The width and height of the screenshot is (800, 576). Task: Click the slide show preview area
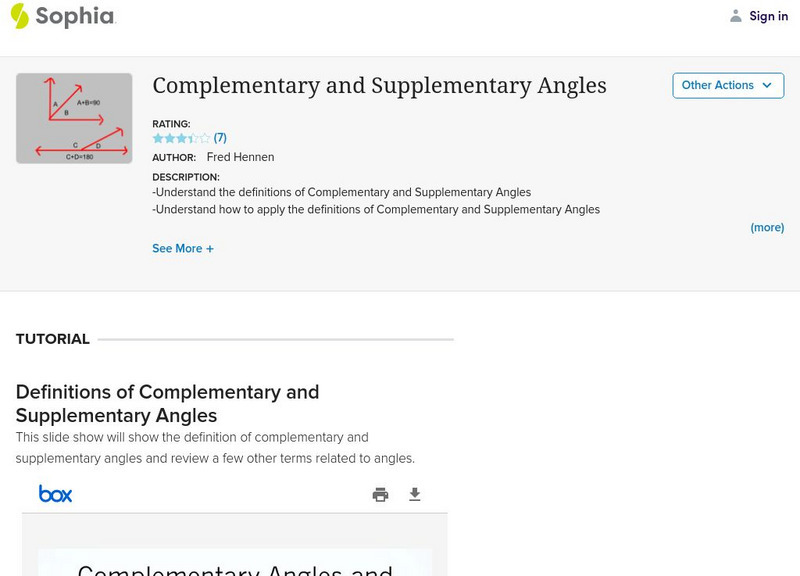click(235, 560)
